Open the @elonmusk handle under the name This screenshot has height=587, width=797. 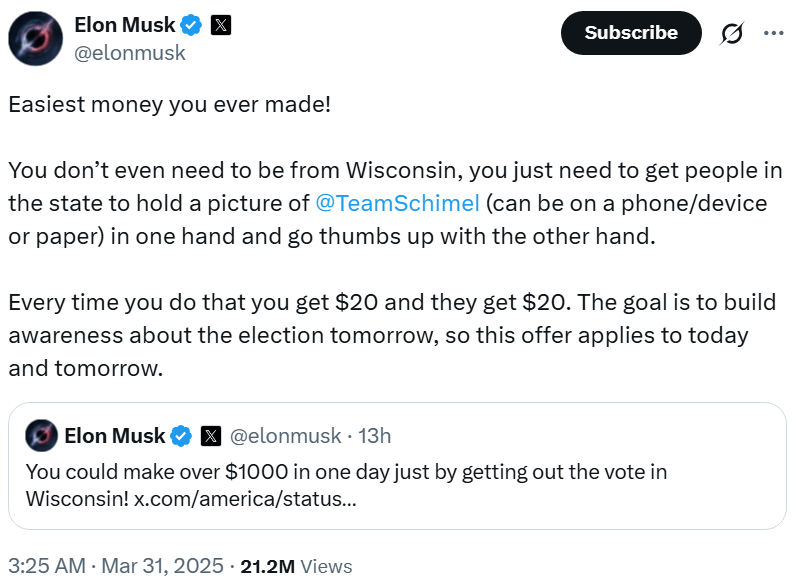[x=130, y=53]
